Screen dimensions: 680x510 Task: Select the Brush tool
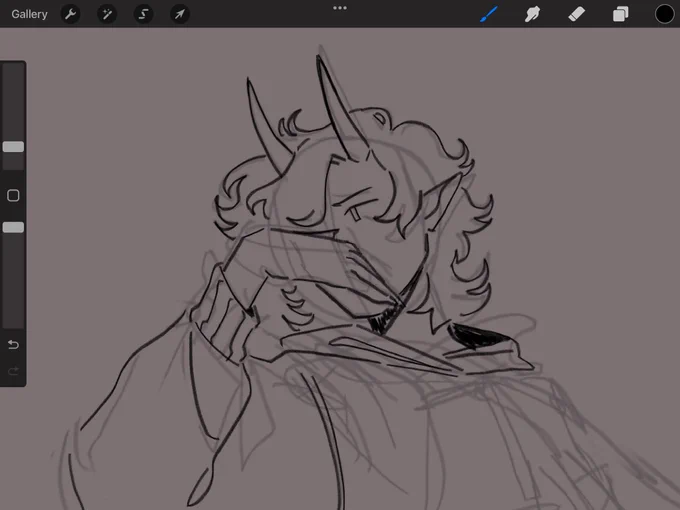489,14
